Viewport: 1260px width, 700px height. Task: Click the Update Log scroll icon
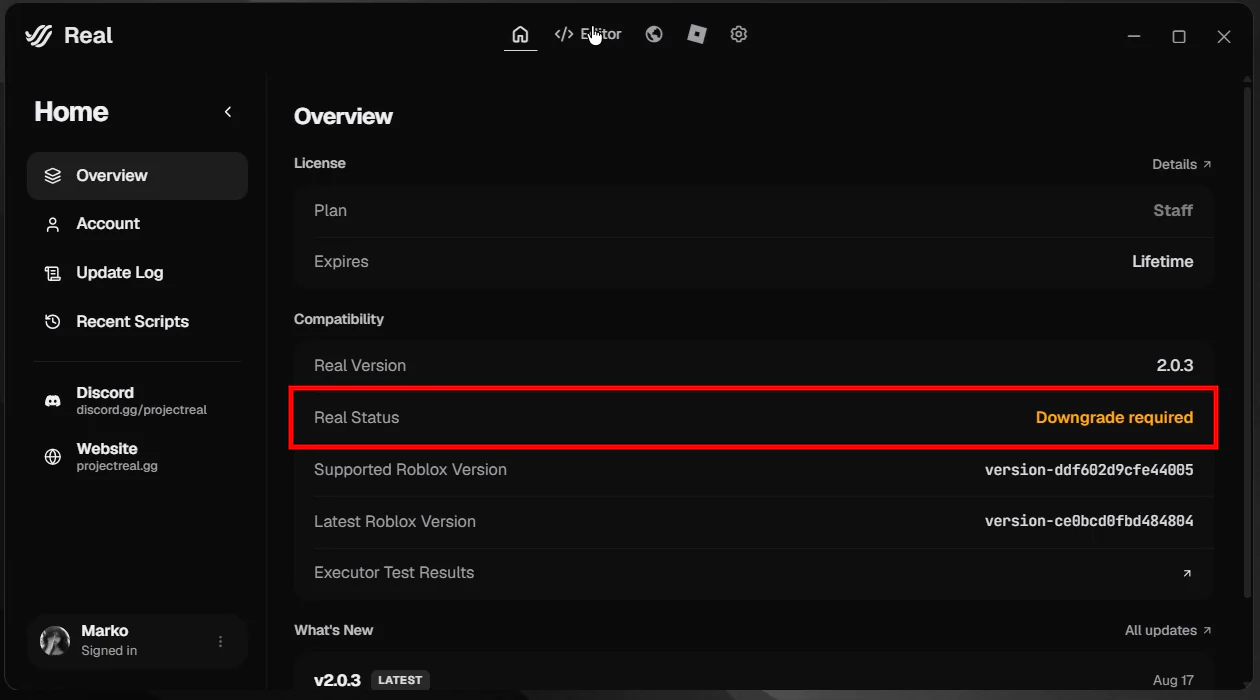[53, 273]
